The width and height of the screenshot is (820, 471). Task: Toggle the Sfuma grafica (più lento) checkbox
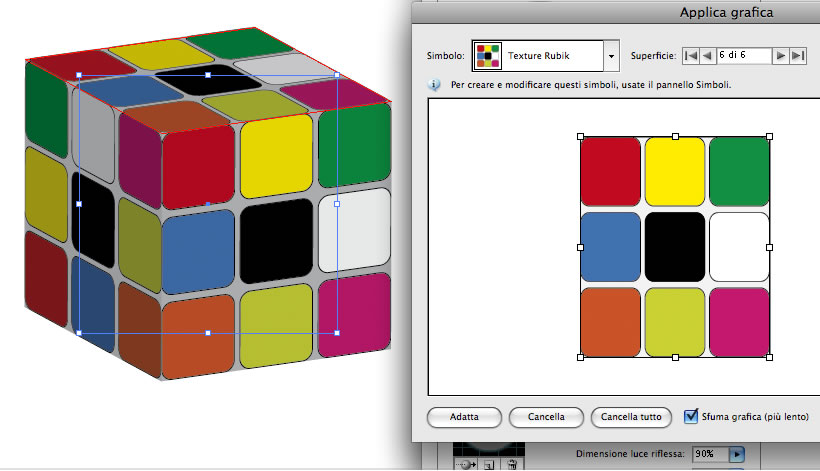pyautogui.click(x=690, y=416)
